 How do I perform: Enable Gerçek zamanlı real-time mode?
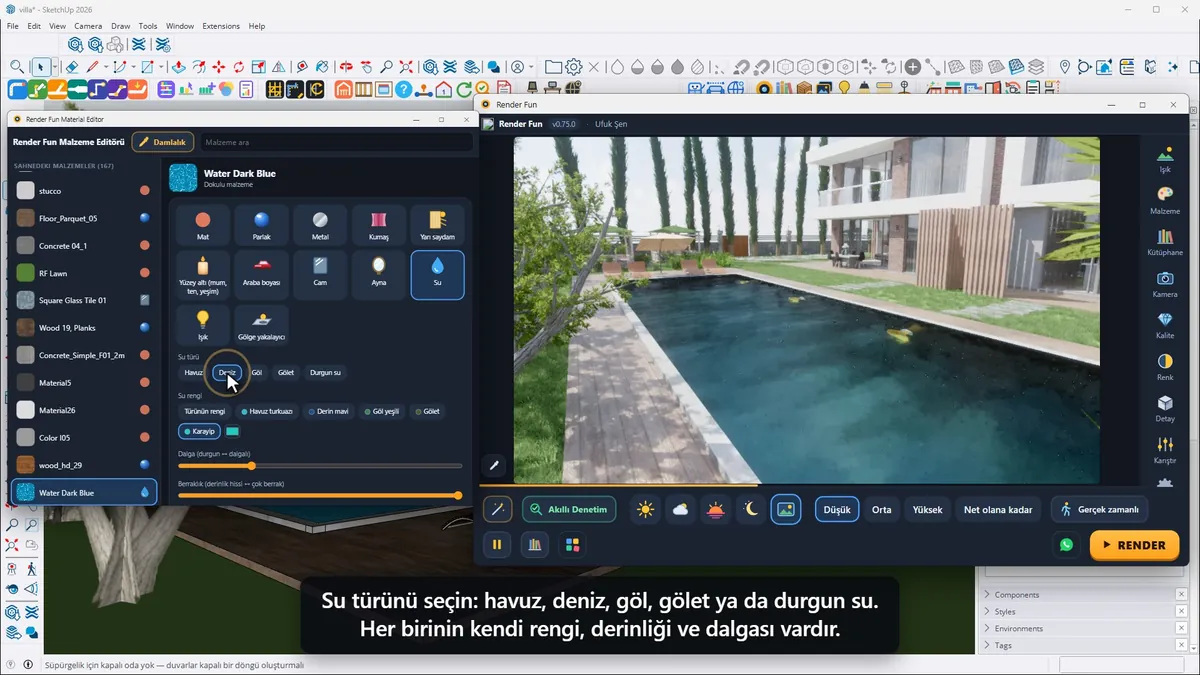[x=1099, y=509]
